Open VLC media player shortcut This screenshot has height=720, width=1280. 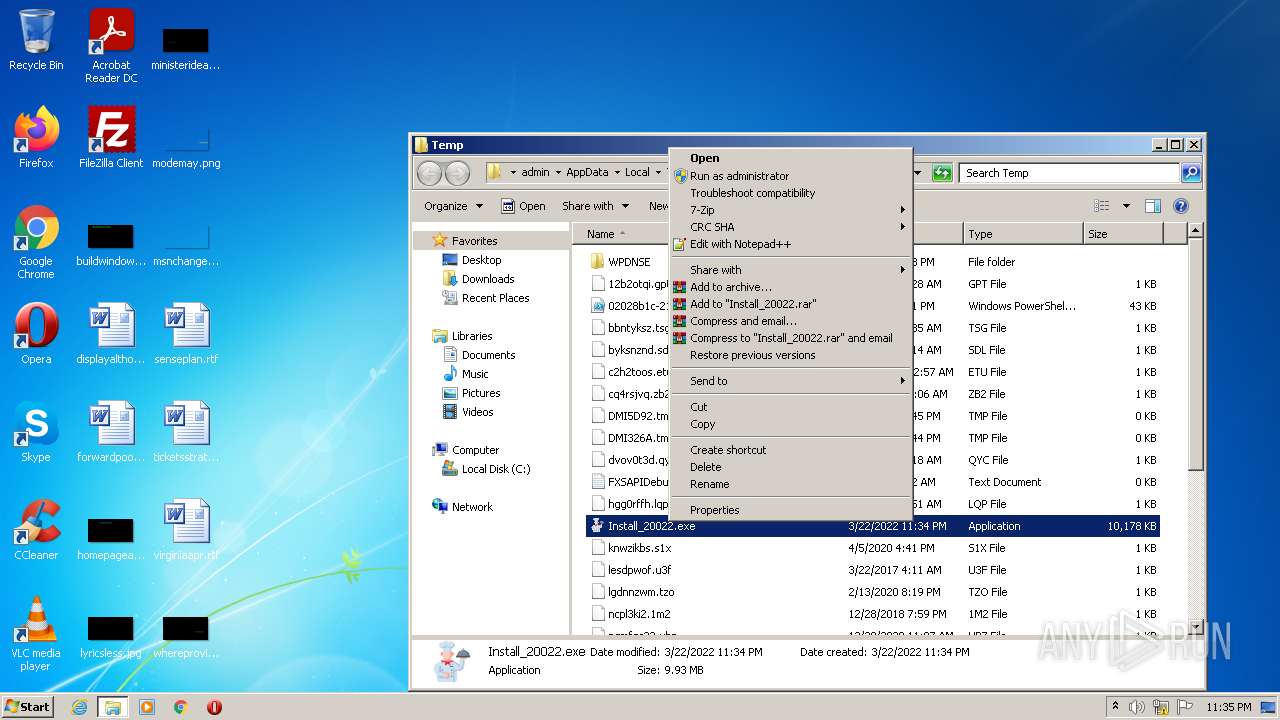click(x=36, y=635)
